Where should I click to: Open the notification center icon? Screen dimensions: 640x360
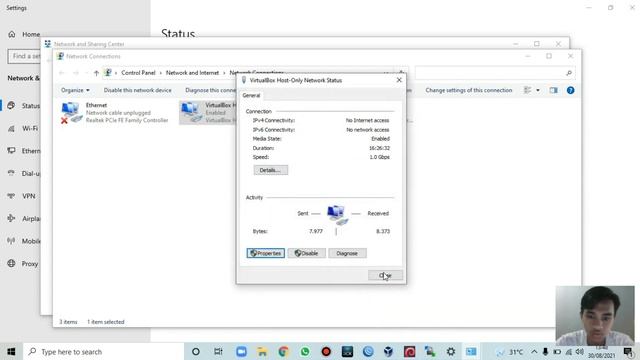628,351
